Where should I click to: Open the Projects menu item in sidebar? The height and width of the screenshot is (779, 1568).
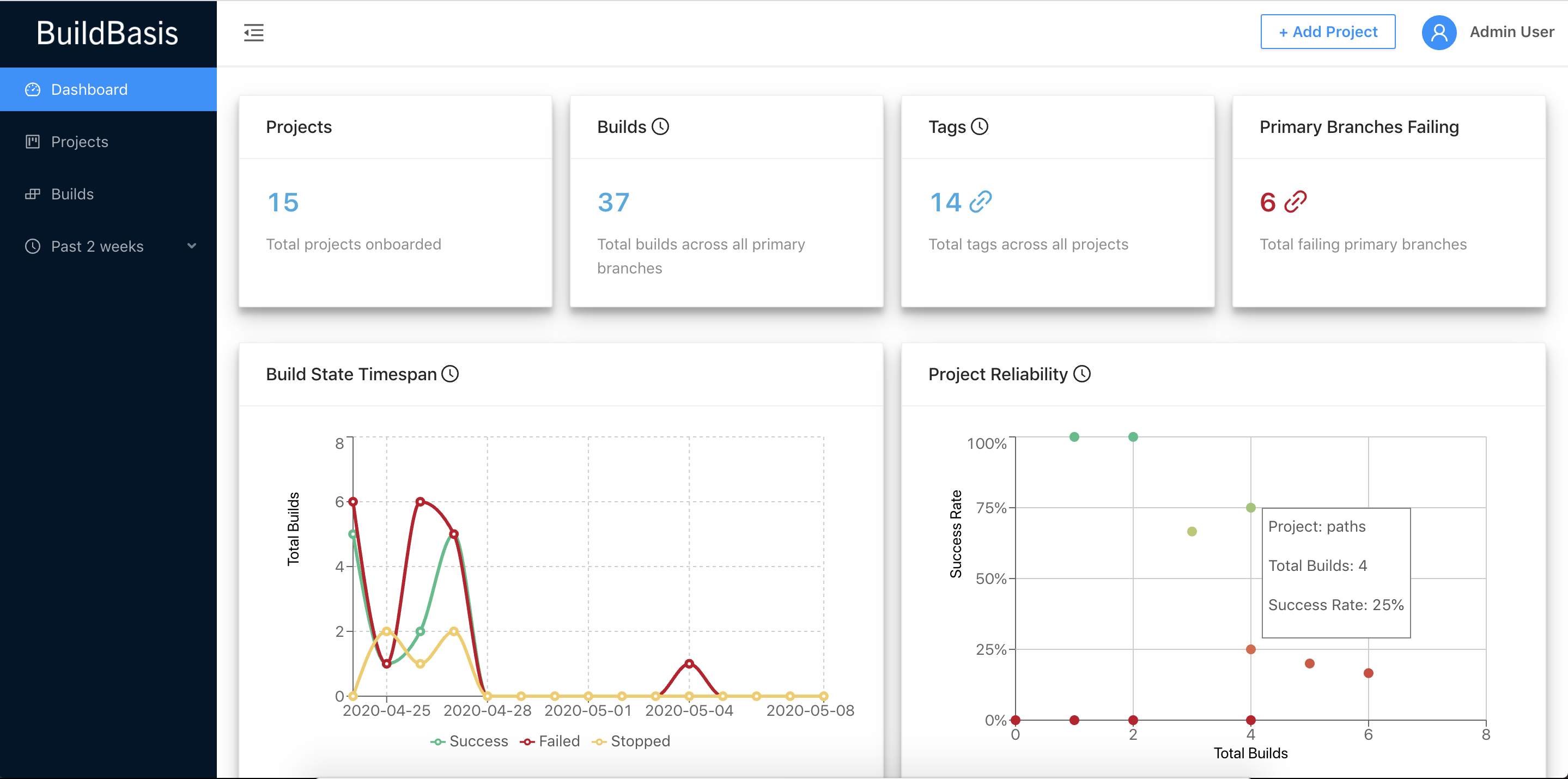pos(80,142)
